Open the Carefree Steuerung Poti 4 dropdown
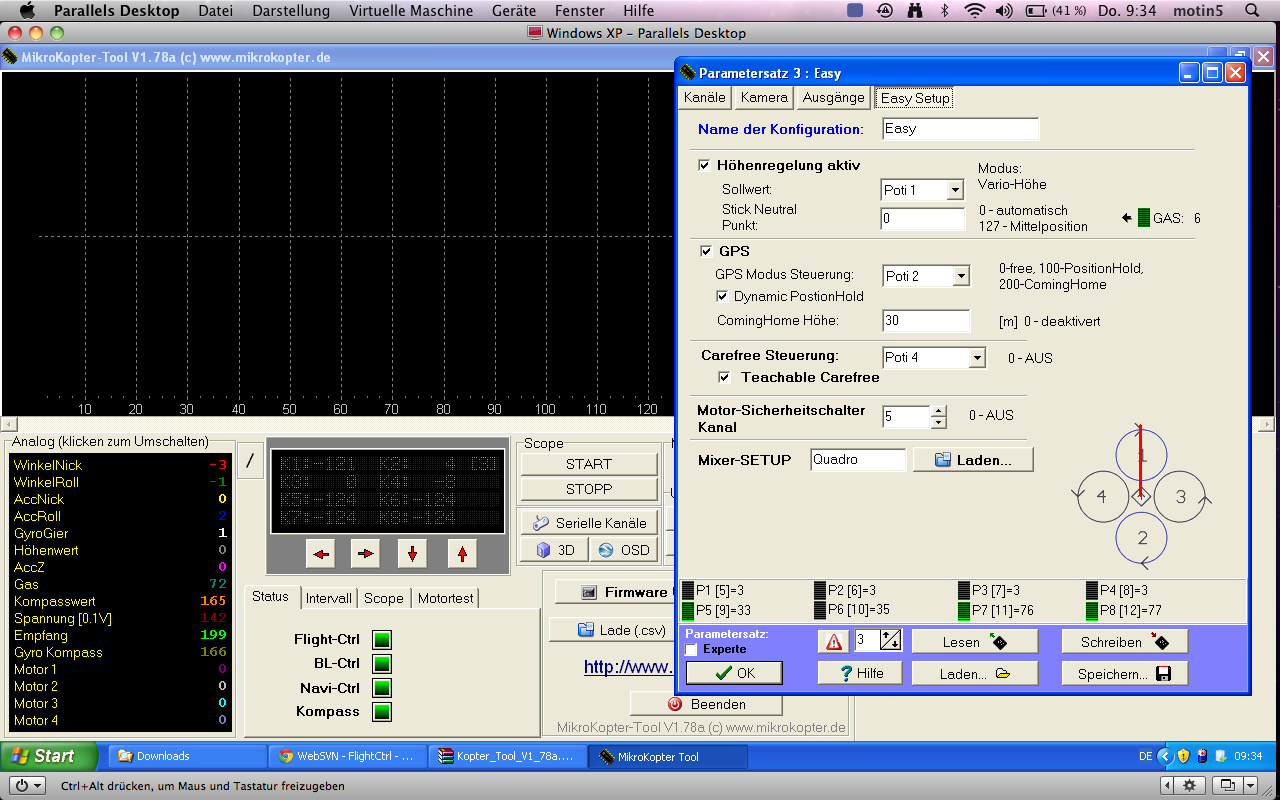Screen dimensions: 1280x800 [977, 358]
